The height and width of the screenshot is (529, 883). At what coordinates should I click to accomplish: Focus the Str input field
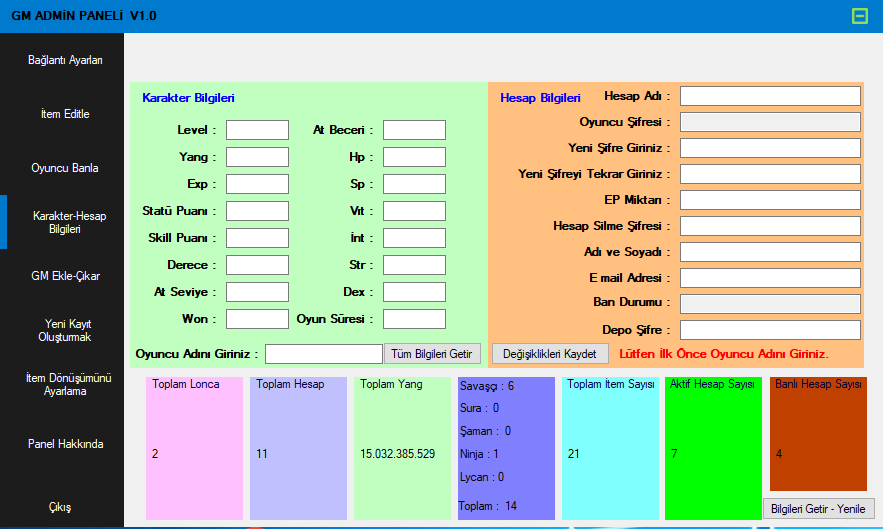(414, 265)
